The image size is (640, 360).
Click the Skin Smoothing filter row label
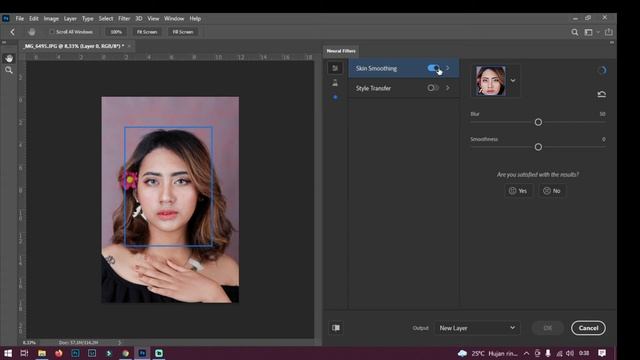(376, 68)
